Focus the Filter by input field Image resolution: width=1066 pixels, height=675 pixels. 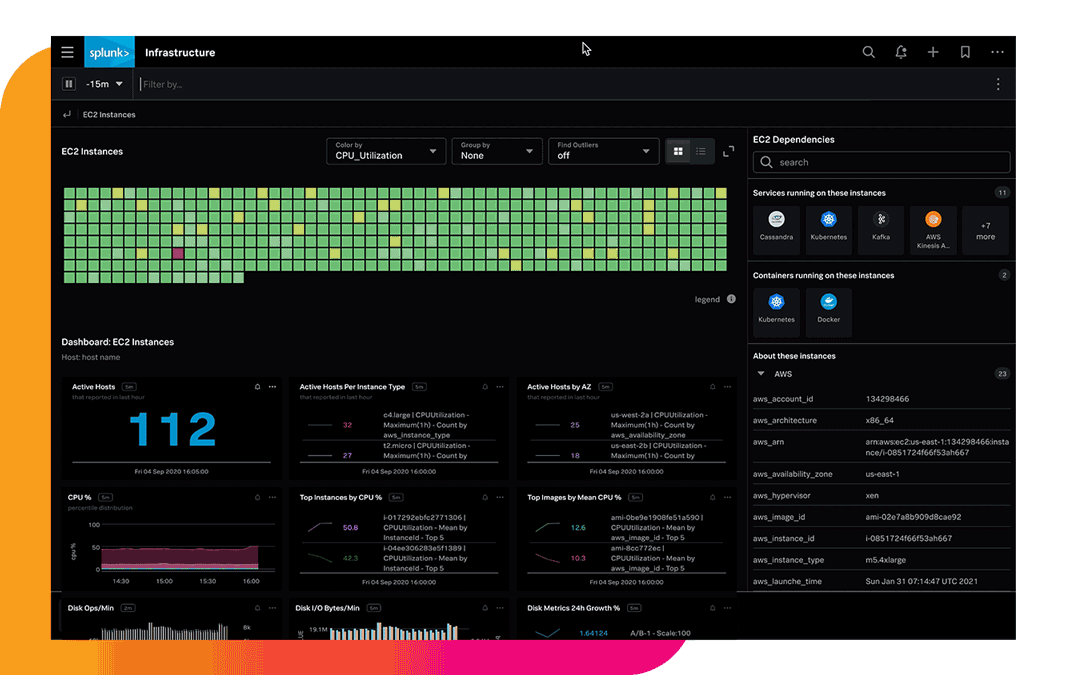[x=564, y=84]
